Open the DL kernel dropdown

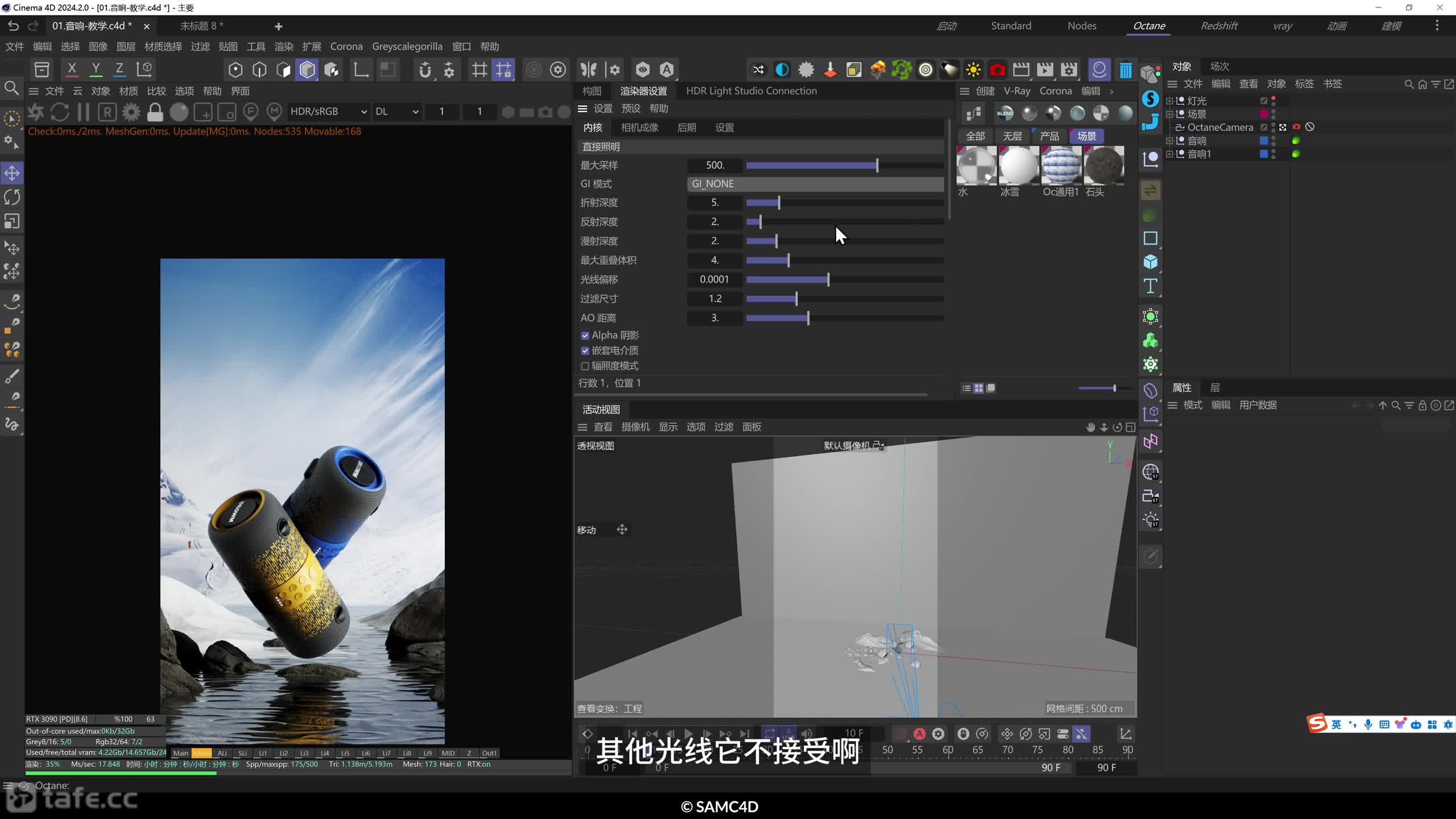(x=396, y=111)
